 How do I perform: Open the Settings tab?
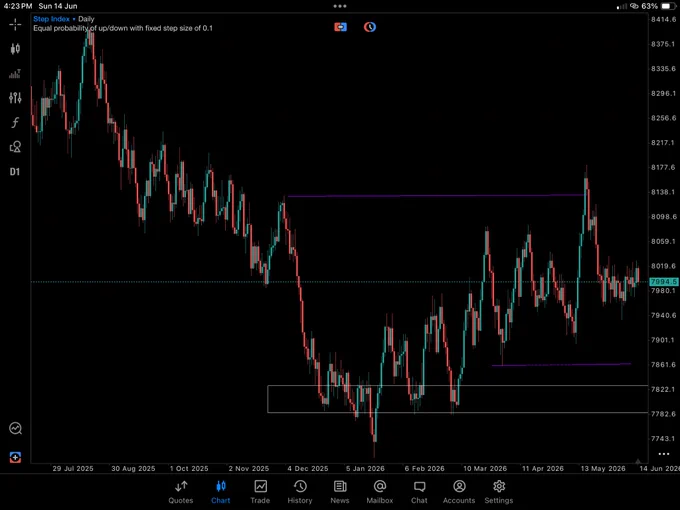(499, 492)
